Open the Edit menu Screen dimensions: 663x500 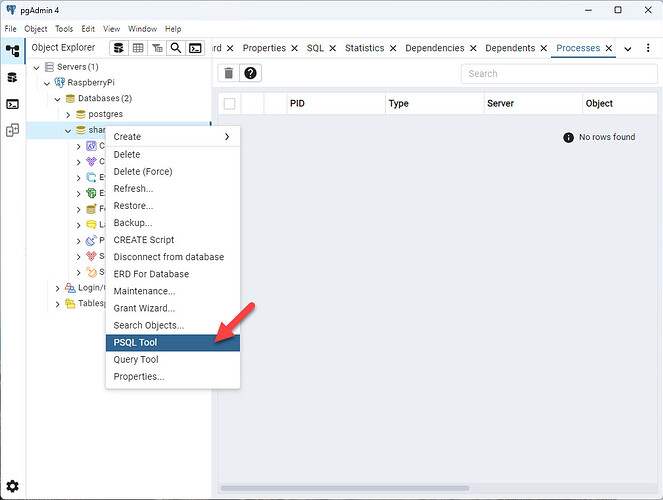pos(88,29)
